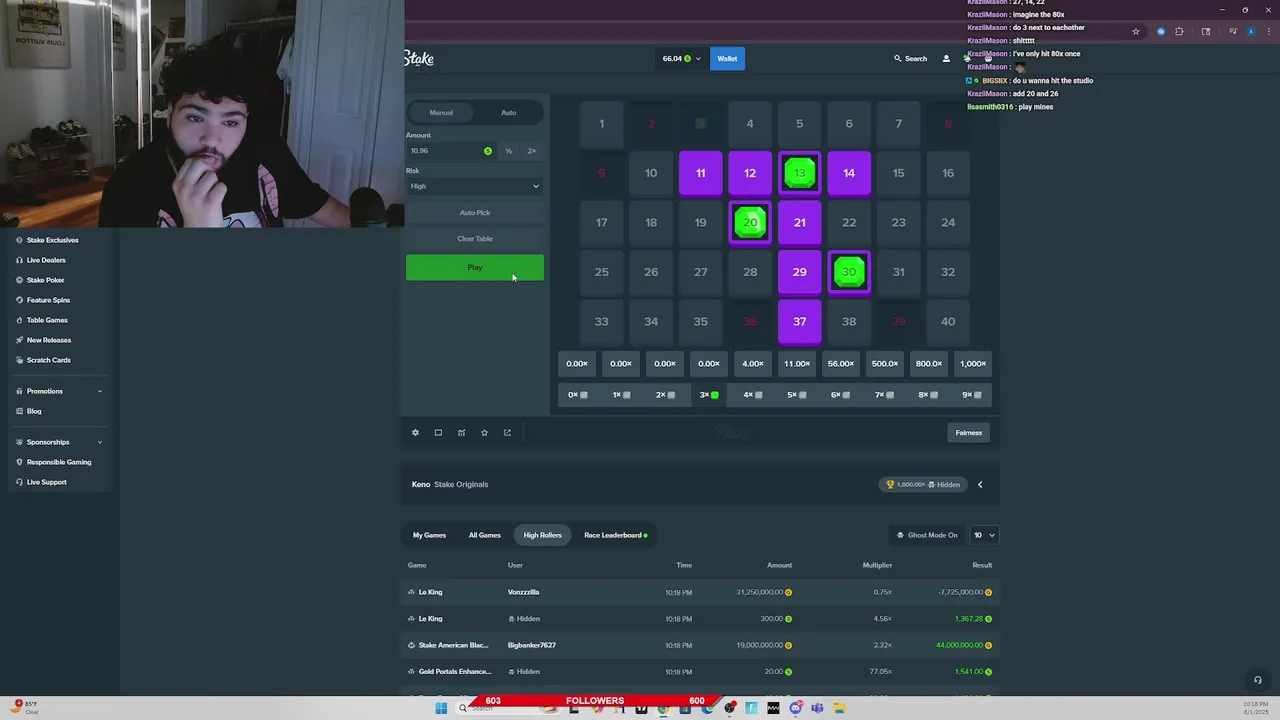This screenshot has height=720, width=1280.
Task: Open the Windows Start menu
Action: pos(440,708)
